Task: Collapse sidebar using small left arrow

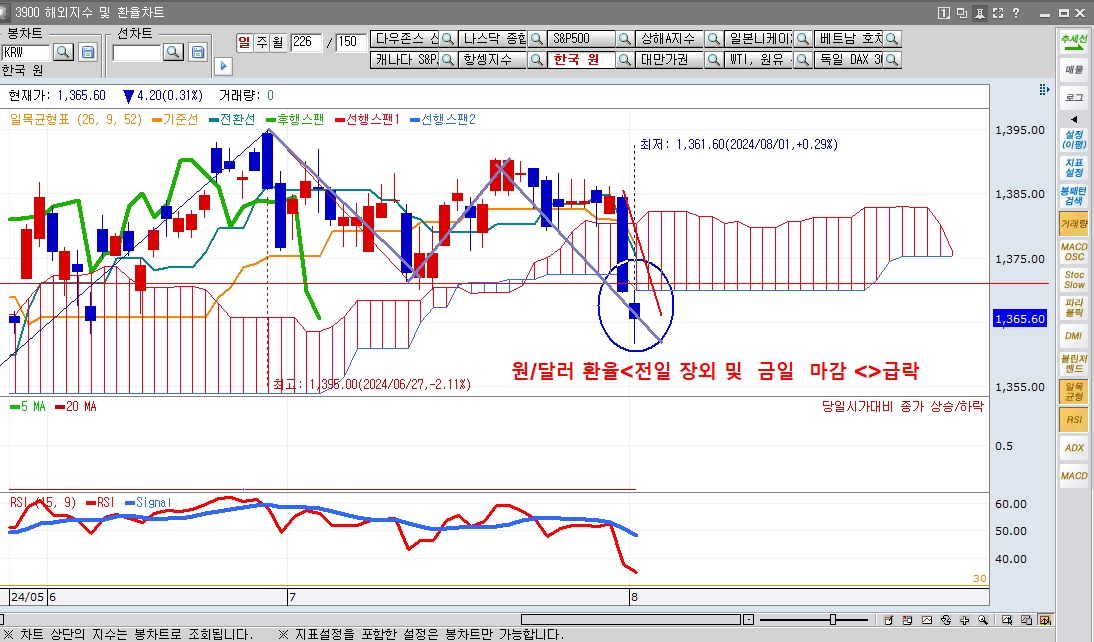Action: (1074, 119)
